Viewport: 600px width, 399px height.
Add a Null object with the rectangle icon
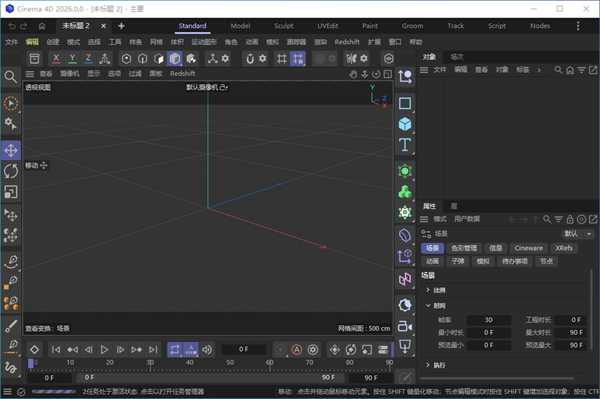(405, 103)
